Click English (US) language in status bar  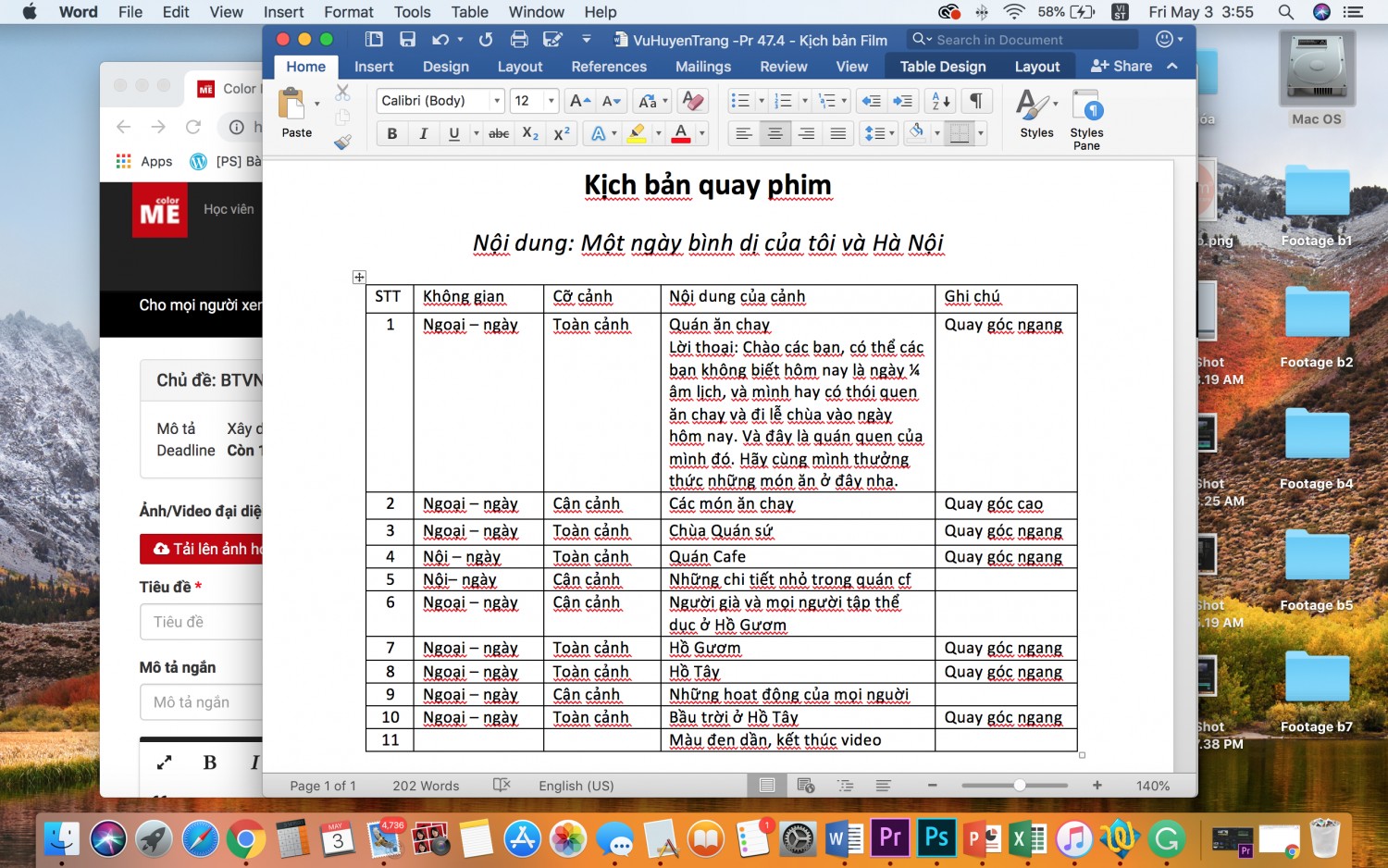point(576,786)
